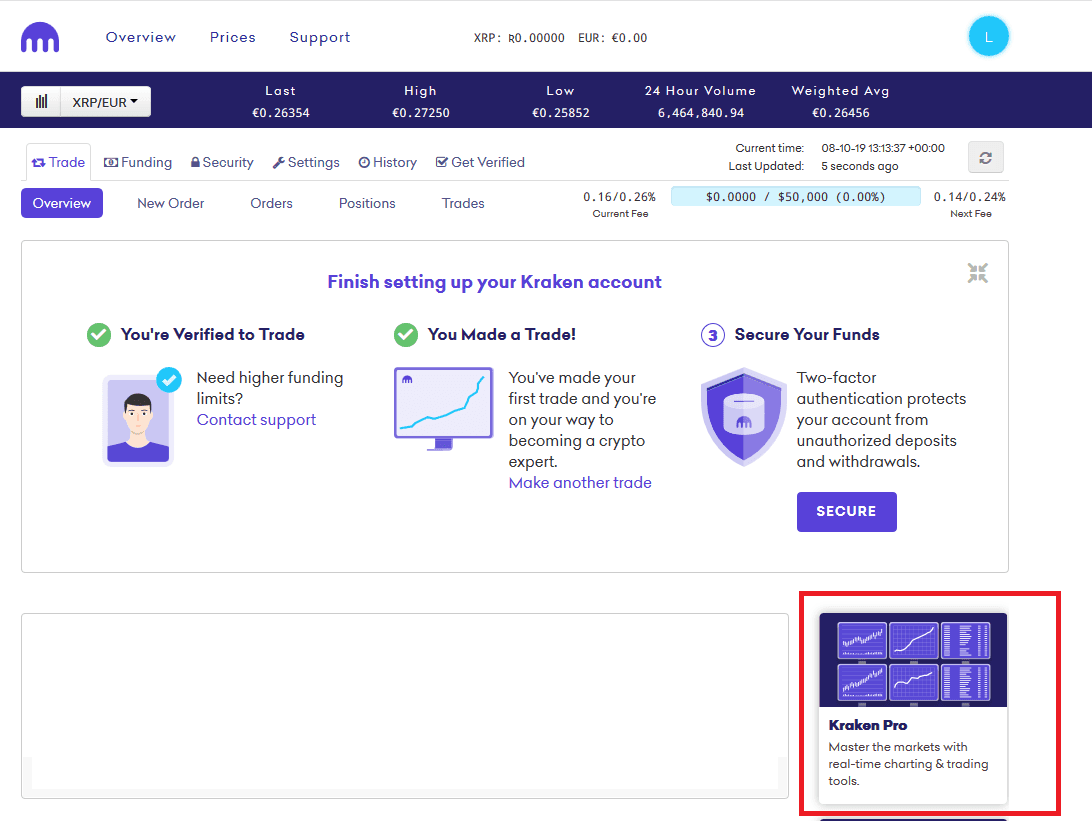Screen dimensions: 1092x821
Task: Click the refresh icon button
Action: (x=985, y=157)
